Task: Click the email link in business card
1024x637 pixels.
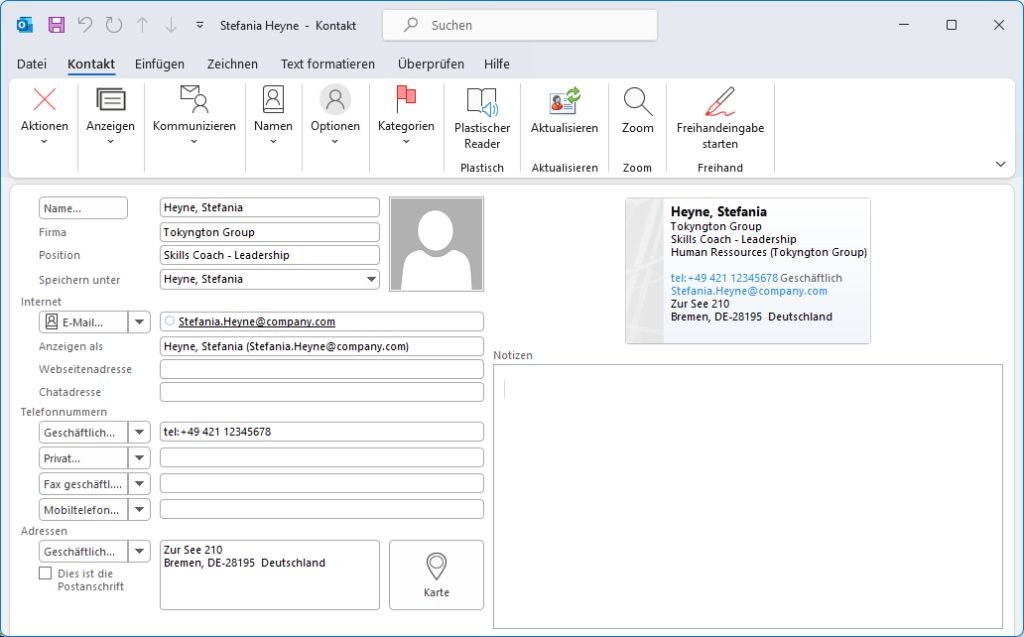Action: 749,291
